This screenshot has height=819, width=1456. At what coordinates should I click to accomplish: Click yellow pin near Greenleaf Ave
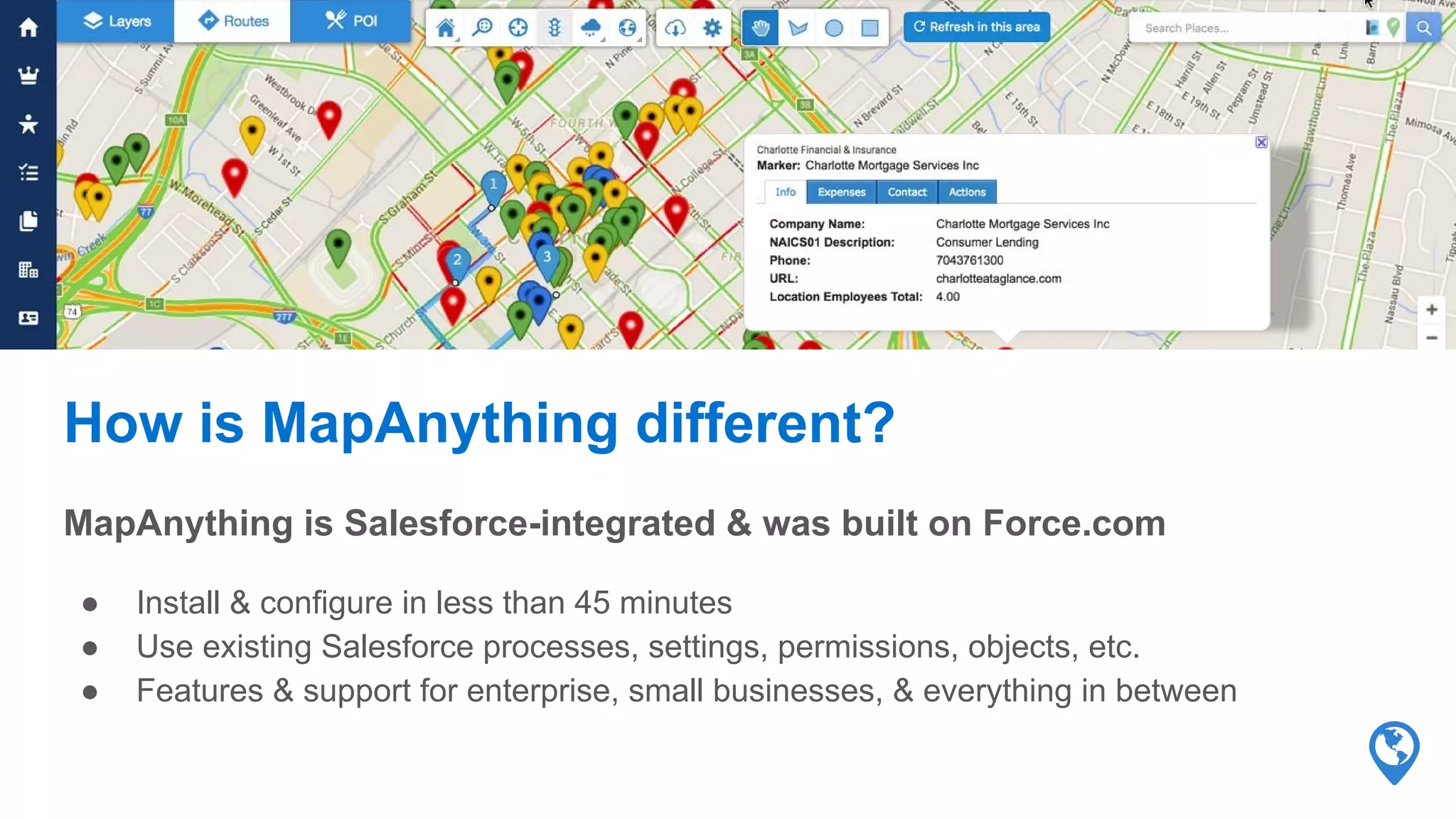pos(252,134)
